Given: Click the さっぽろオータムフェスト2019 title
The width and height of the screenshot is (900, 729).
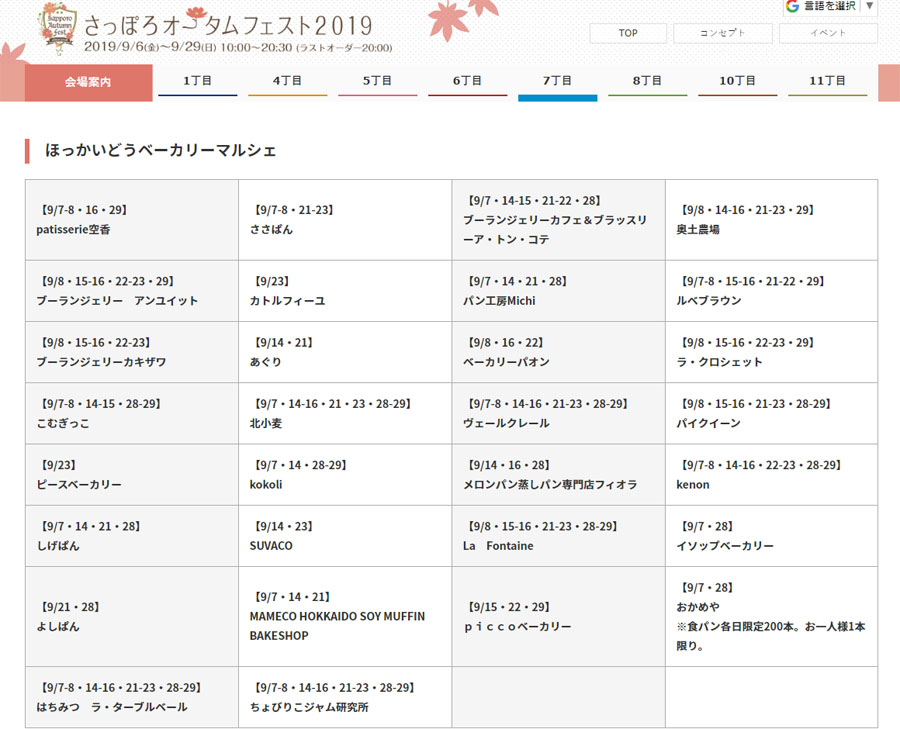Looking at the screenshot, I should click(x=228, y=25).
